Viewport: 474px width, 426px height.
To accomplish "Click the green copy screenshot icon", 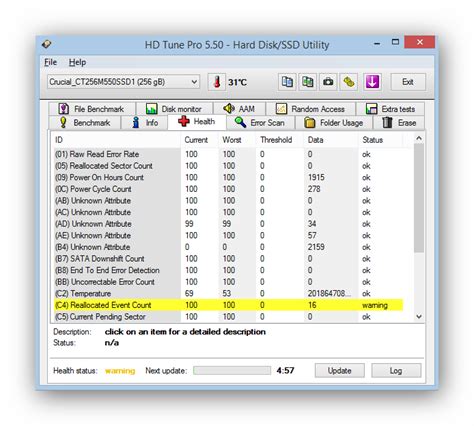I will (308, 82).
